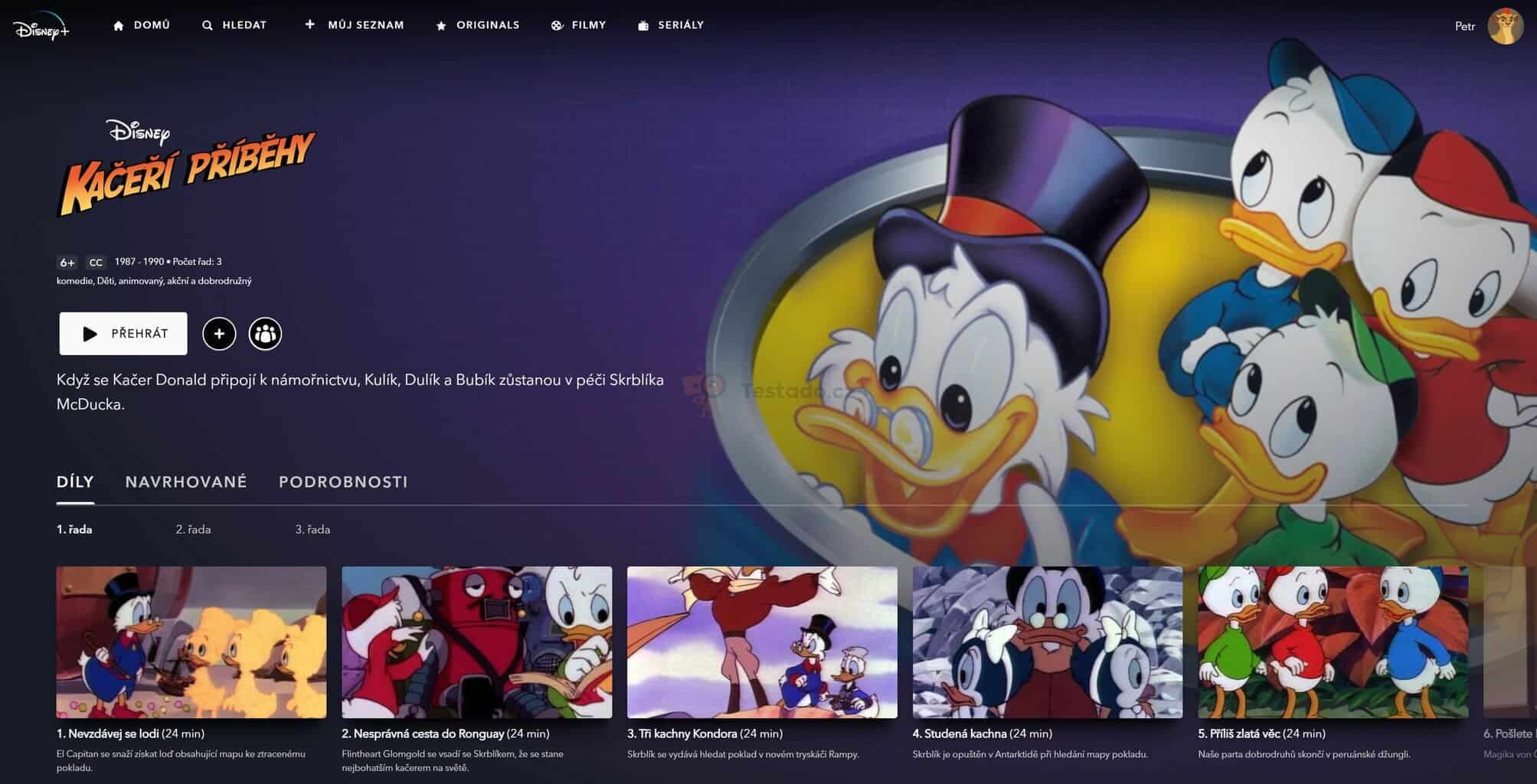Click the '1987 - 1990 • Počet řad: 3' text
The width and height of the screenshot is (1537, 784).
(168, 262)
